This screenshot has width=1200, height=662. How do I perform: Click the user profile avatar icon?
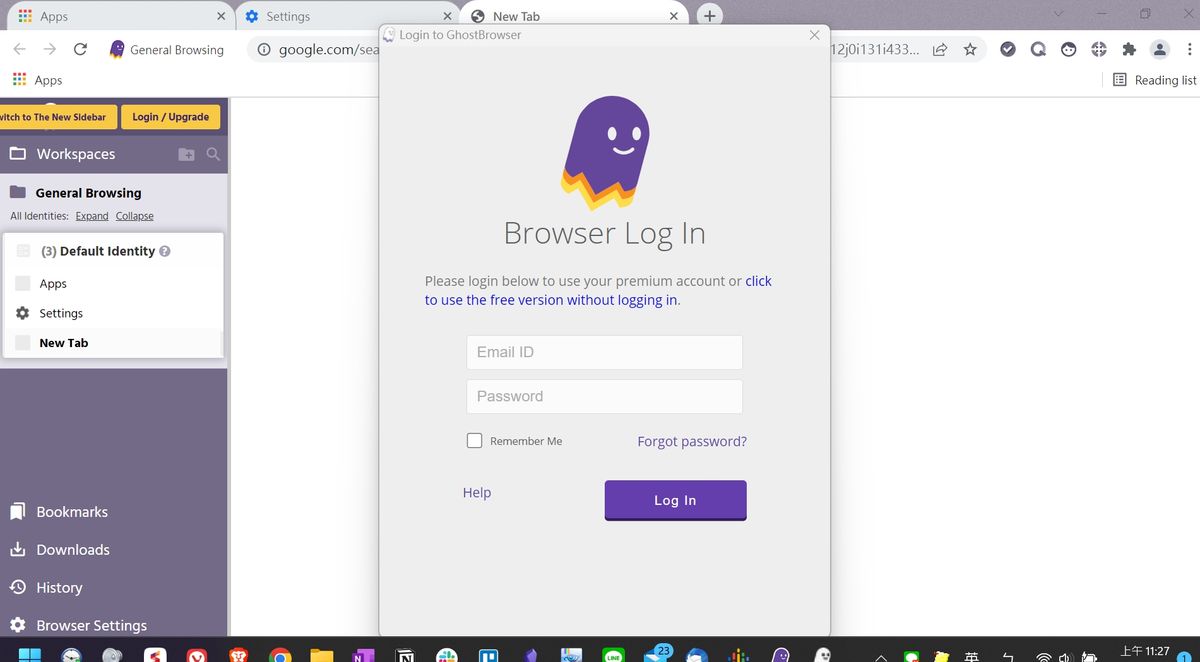1159,49
